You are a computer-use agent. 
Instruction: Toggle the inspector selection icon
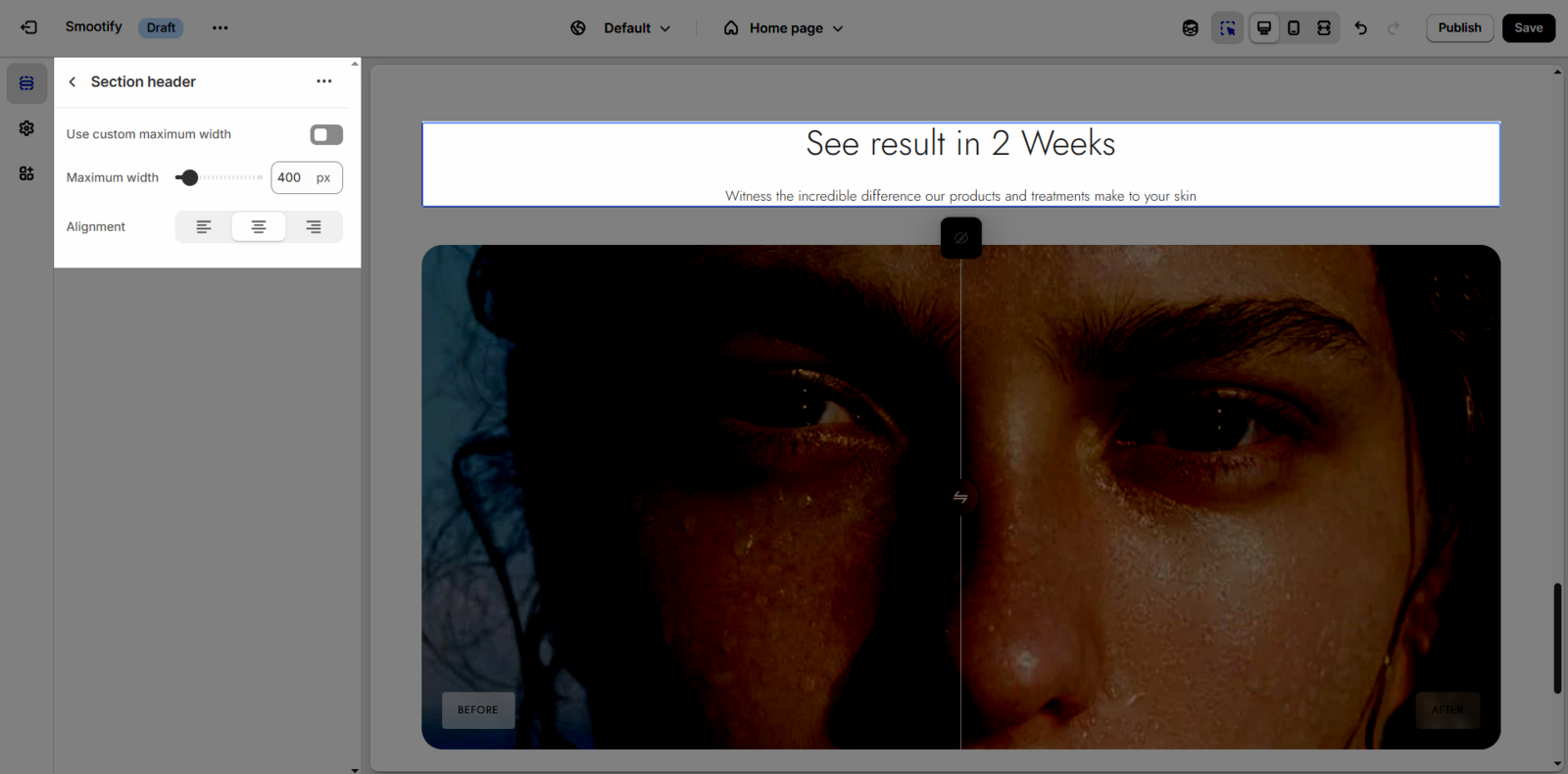1227,27
